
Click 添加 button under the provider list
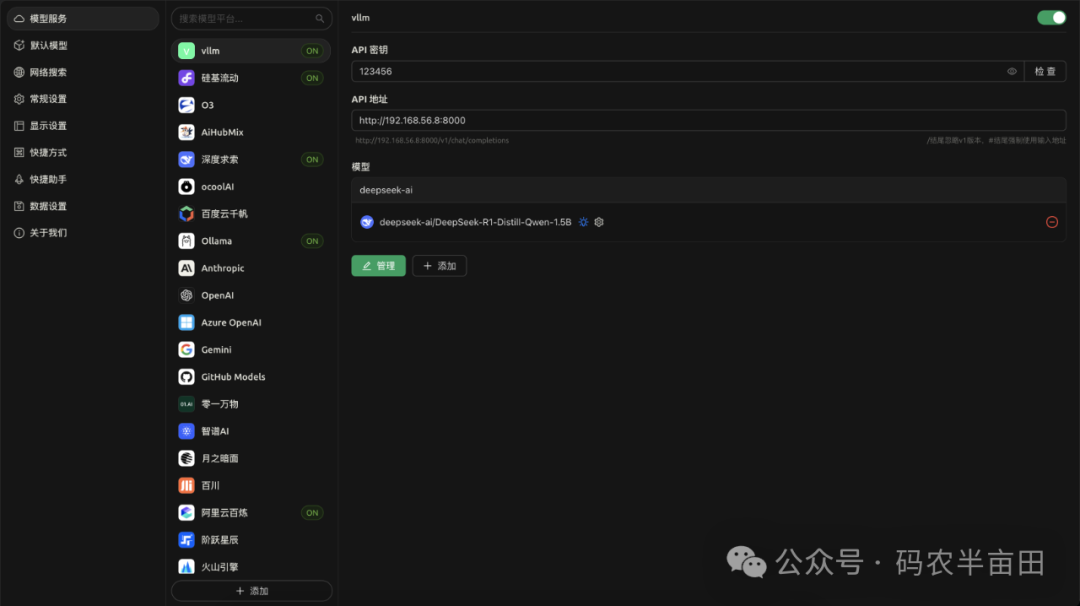(x=251, y=591)
